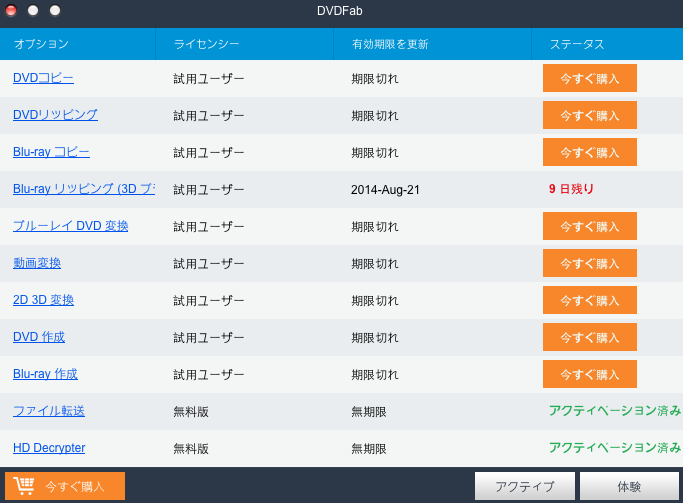Click the オプション column header
683x503 pixels.
pos(78,44)
